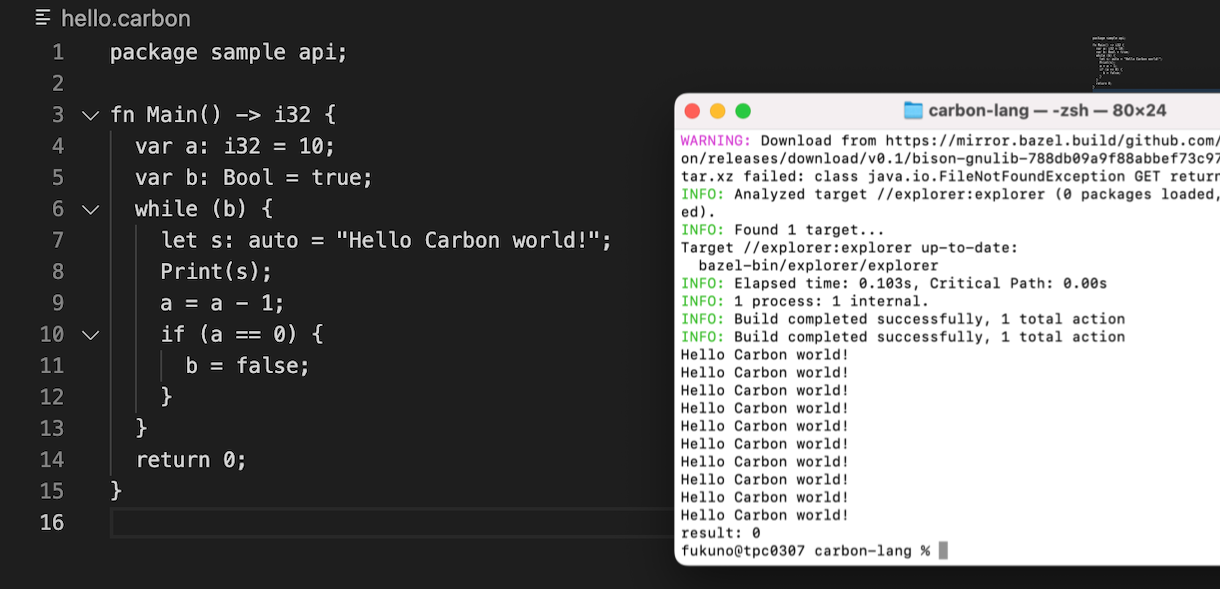
Task: Zoom the carbon-lang terminal with green button
Action: [743, 111]
